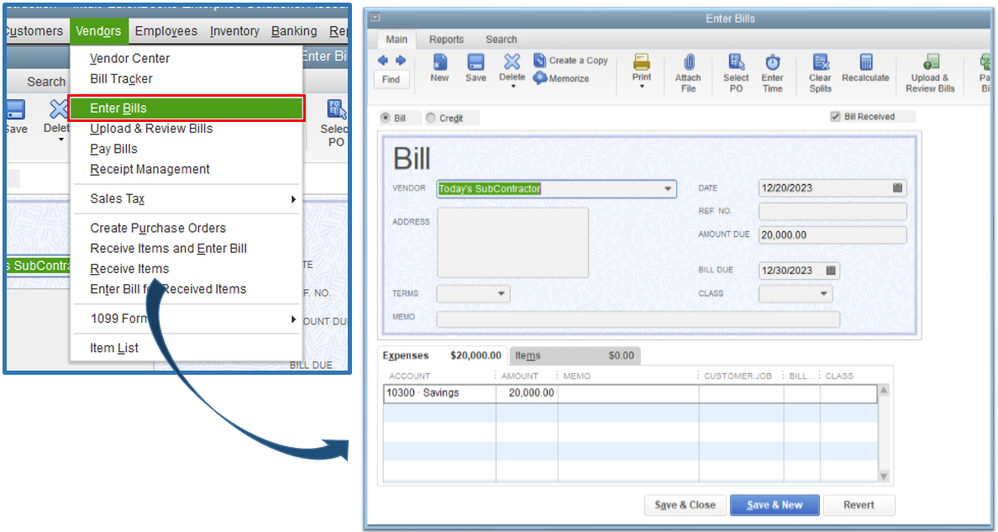The height and width of the screenshot is (532, 998).
Task: Click the expenses table scroll up arrow
Action: (883, 390)
